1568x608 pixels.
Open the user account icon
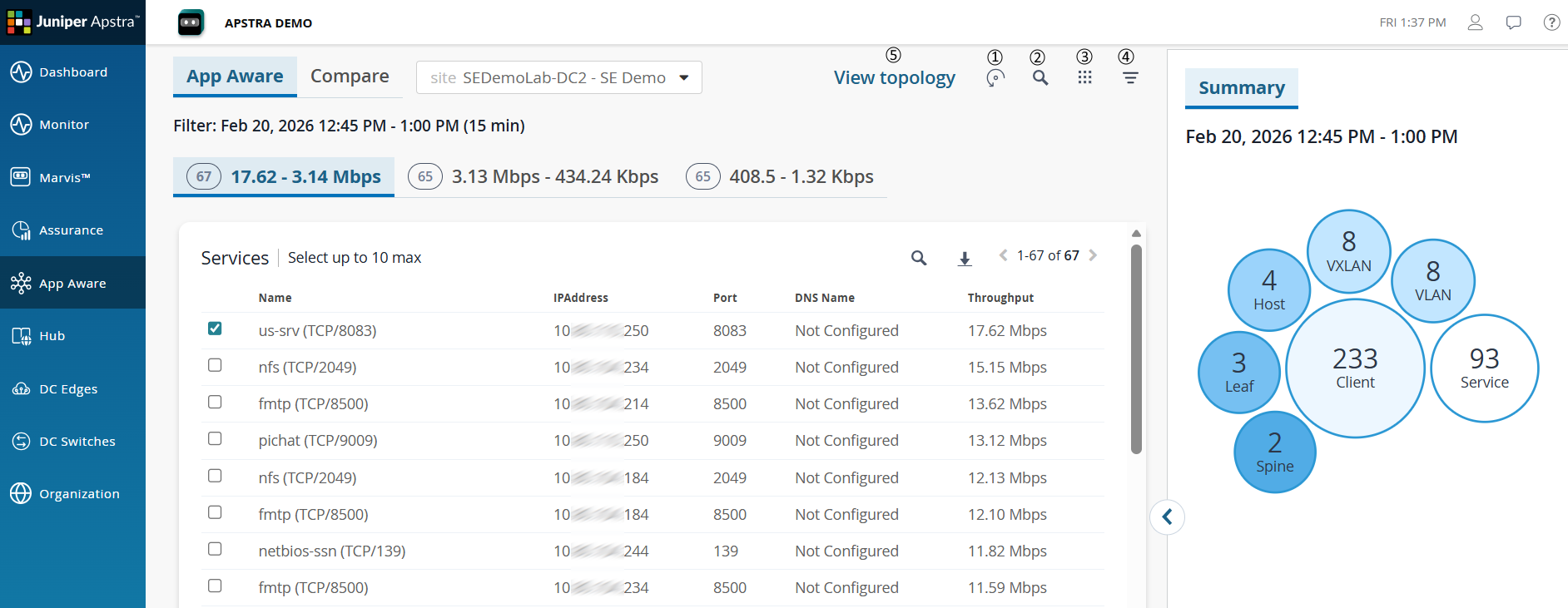coord(1476,22)
